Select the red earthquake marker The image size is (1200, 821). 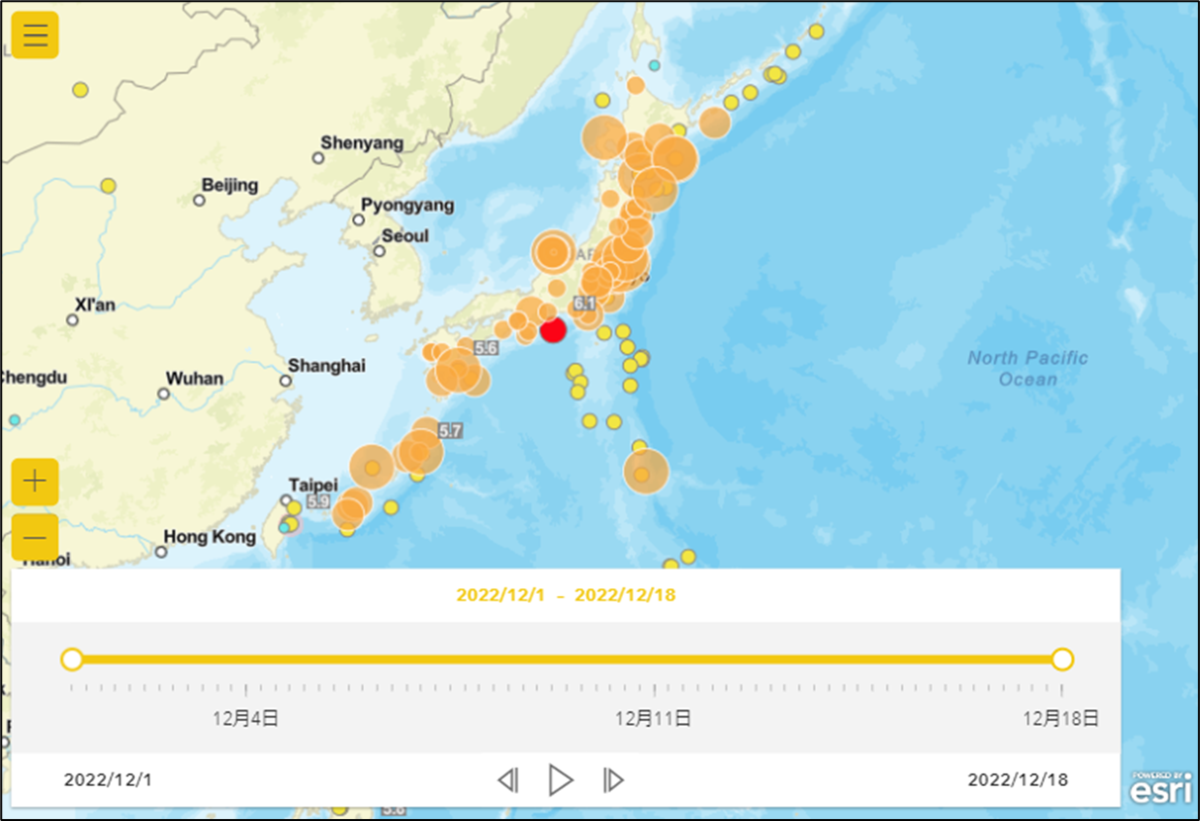pos(553,331)
